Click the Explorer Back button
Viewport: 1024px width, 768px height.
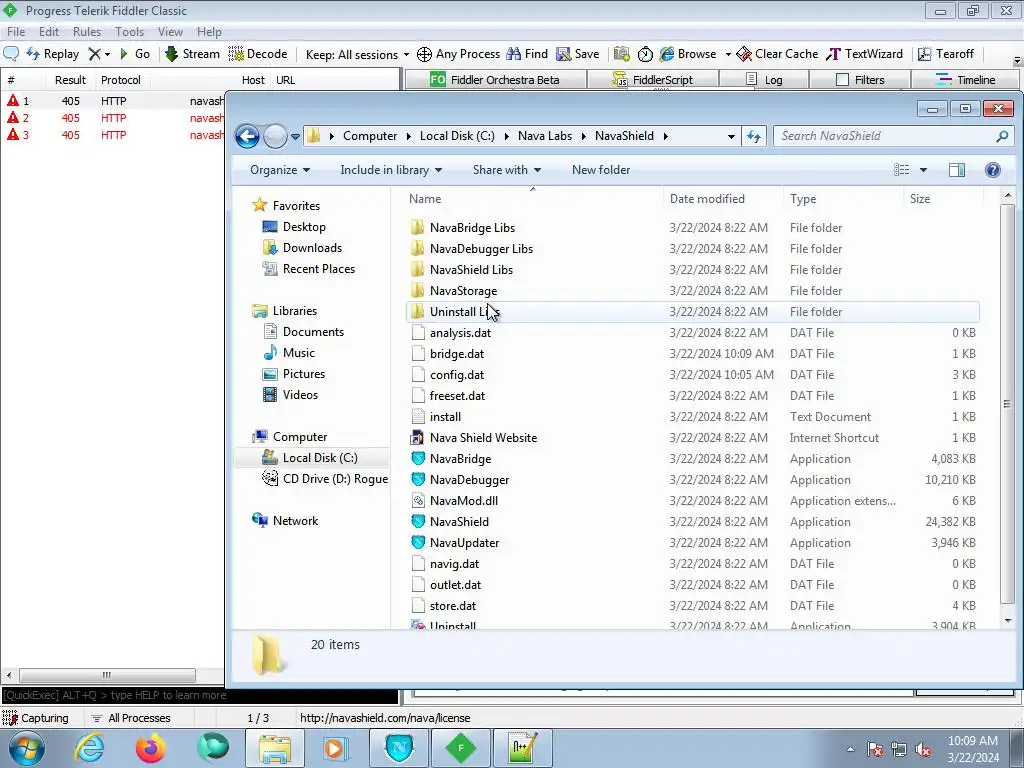[248, 136]
